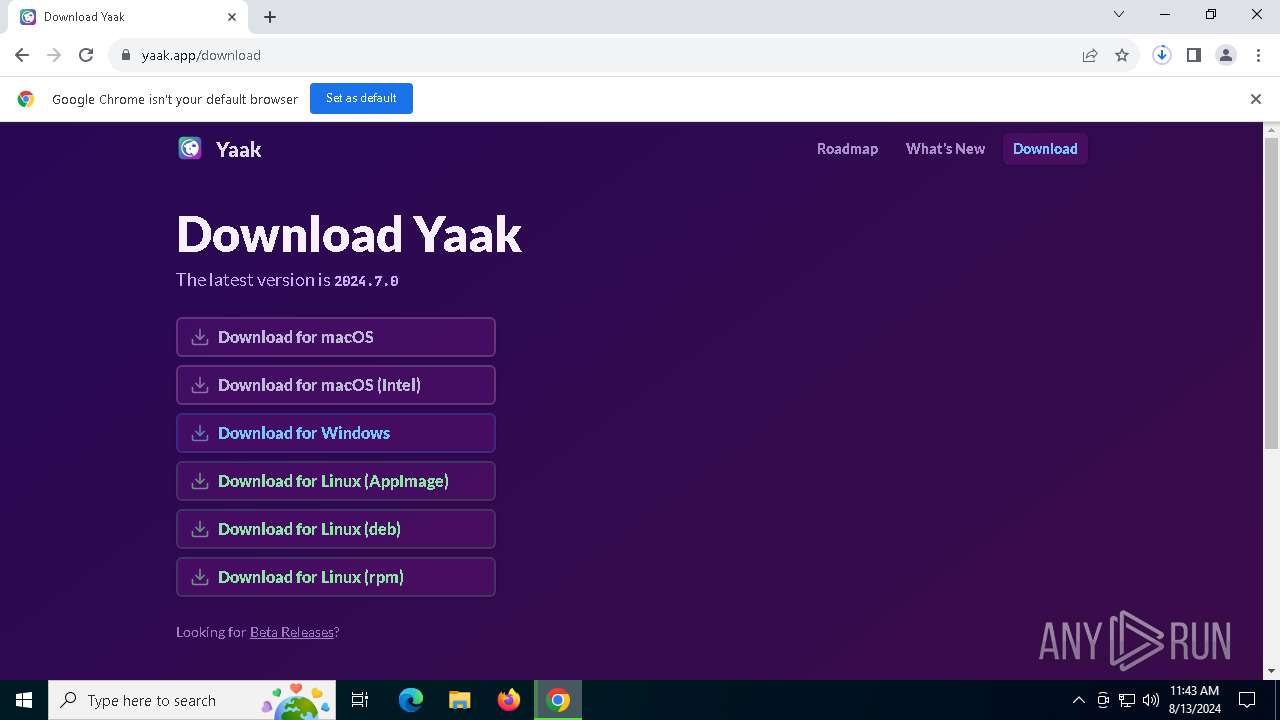Screen dimensions: 1280x720
Task: Download Yaak for Windows
Action: (x=336, y=433)
